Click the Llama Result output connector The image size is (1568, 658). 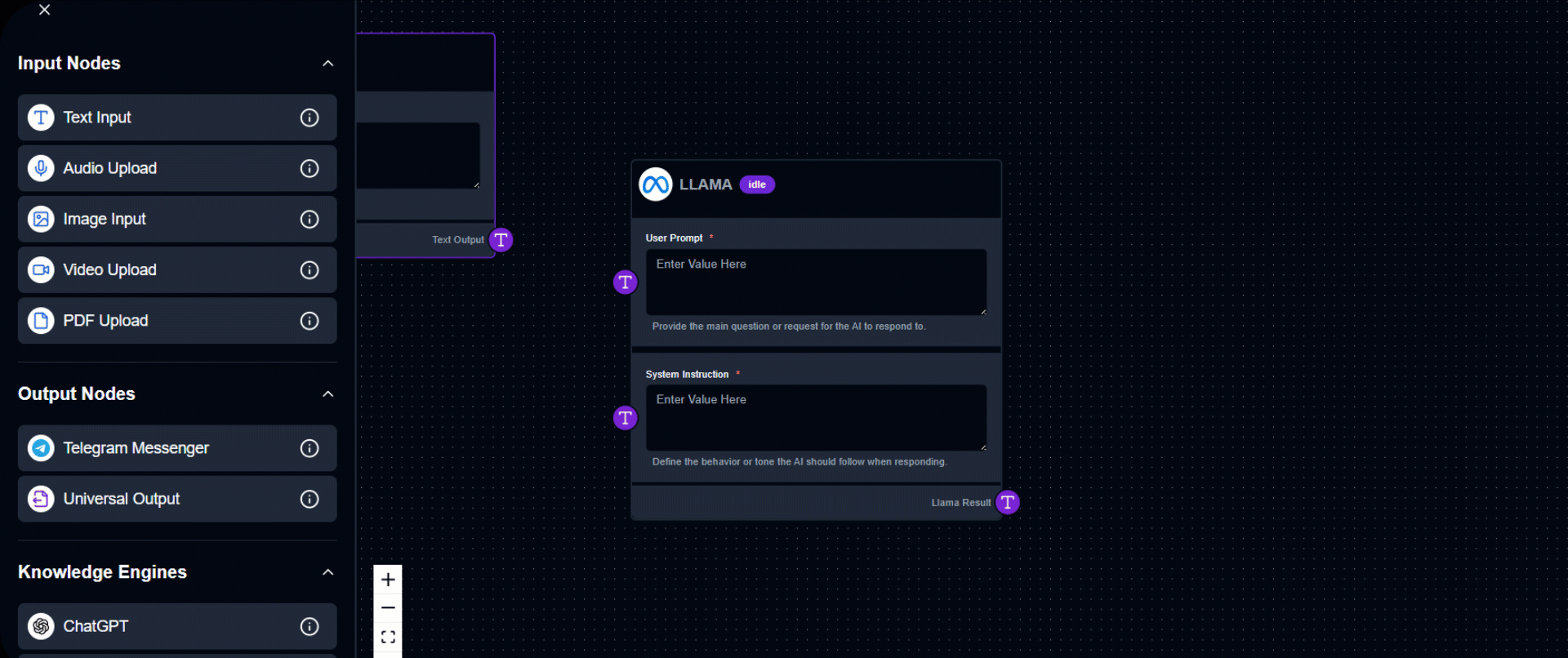pyautogui.click(x=1008, y=502)
